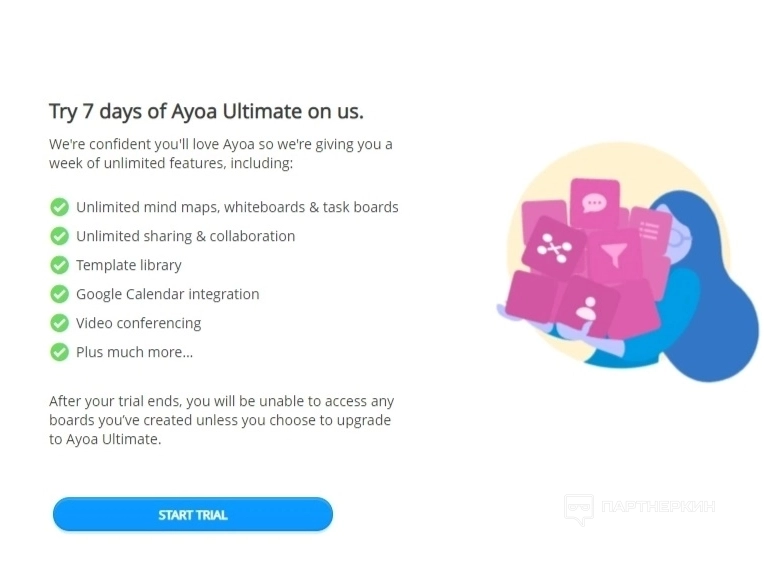Click the chat bubble tile in illustration
The width and height of the screenshot is (766, 578).
click(x=595, y=203)
